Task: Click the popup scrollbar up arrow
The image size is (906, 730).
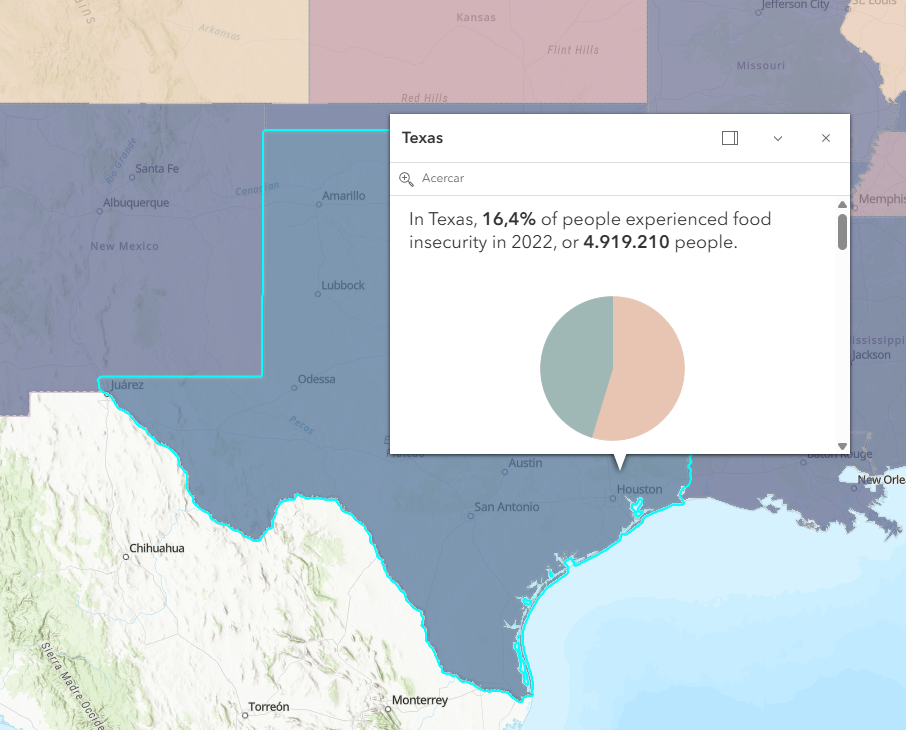Action: (x=842, y=205)
